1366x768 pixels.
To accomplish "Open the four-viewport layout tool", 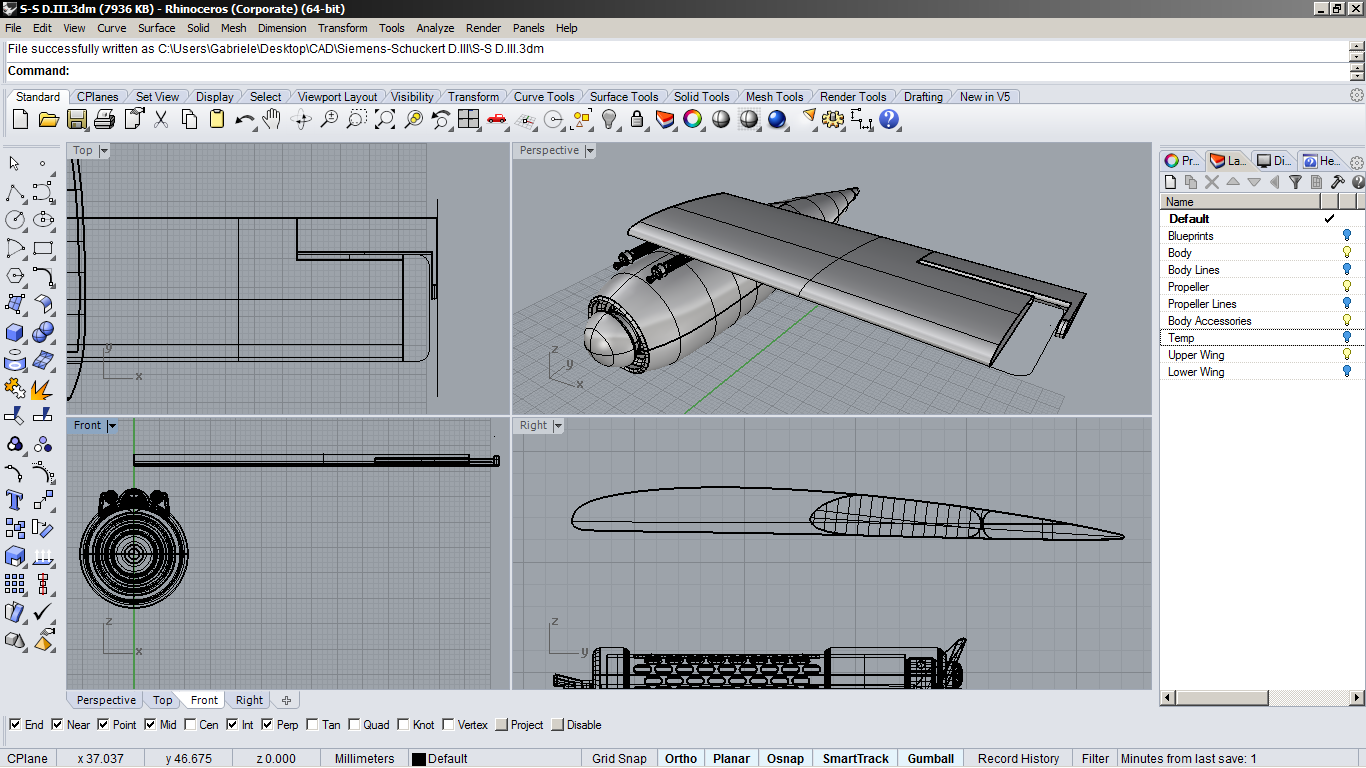I will tap(468, 120).
